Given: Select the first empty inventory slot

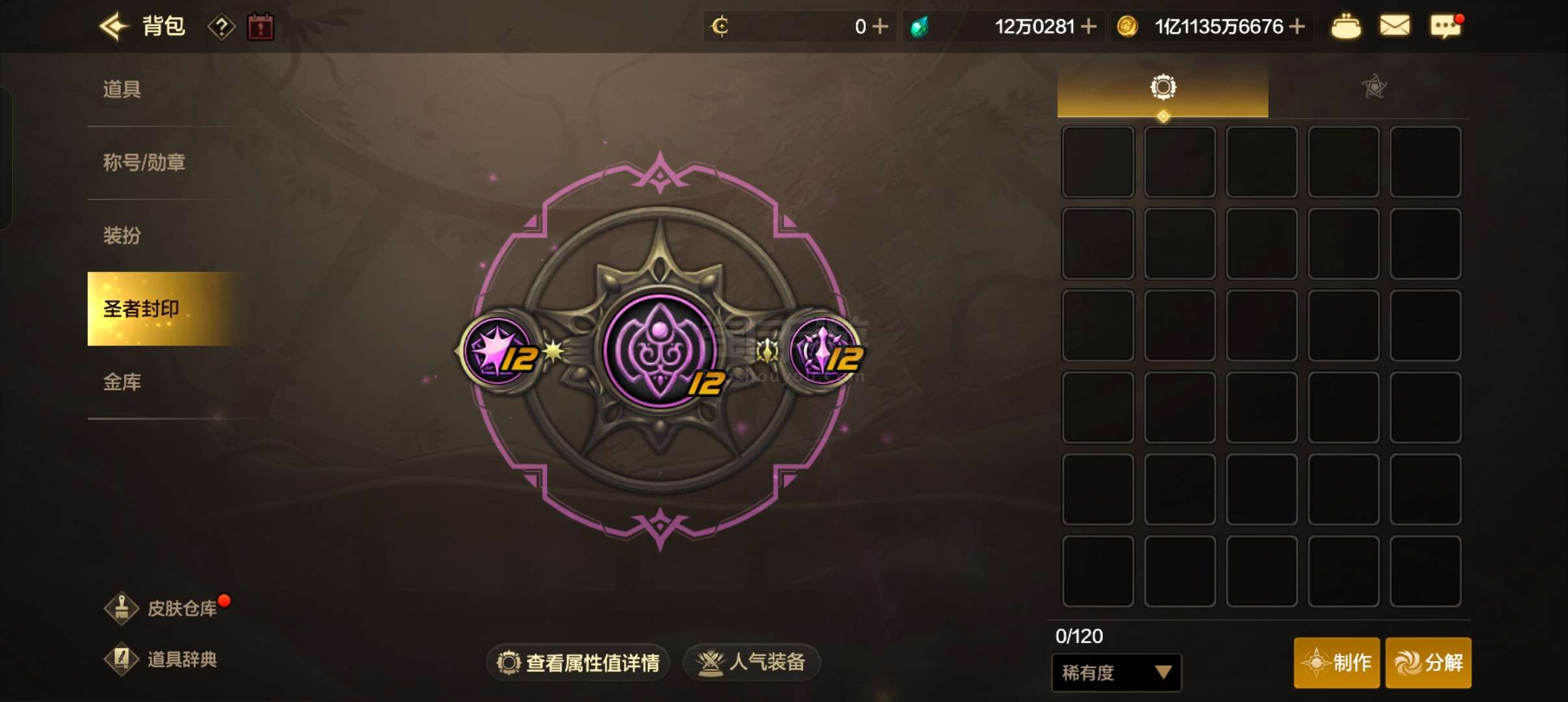Looking at the screenshot, I should pos(1098,162).
